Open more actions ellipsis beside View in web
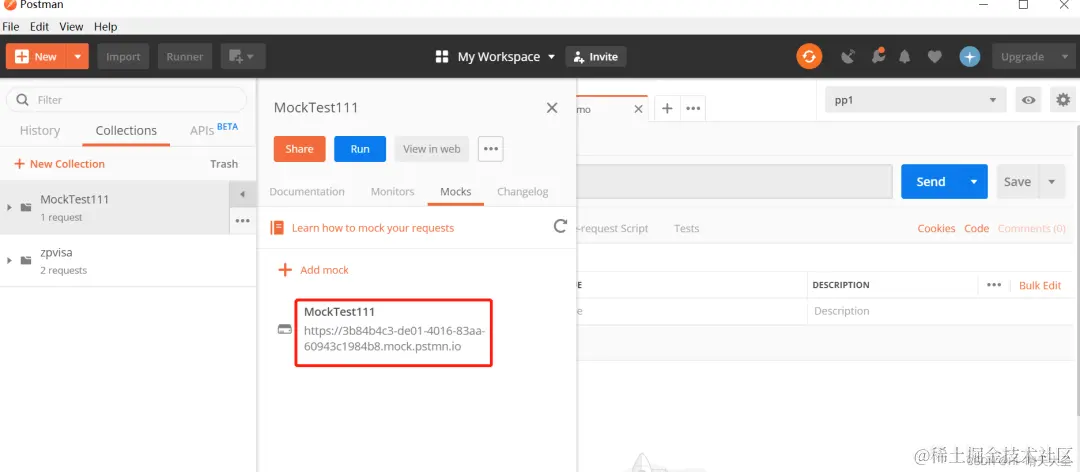Image resolution: width=1080 pixels, height=472 pixels. click(x=490, y=149)
